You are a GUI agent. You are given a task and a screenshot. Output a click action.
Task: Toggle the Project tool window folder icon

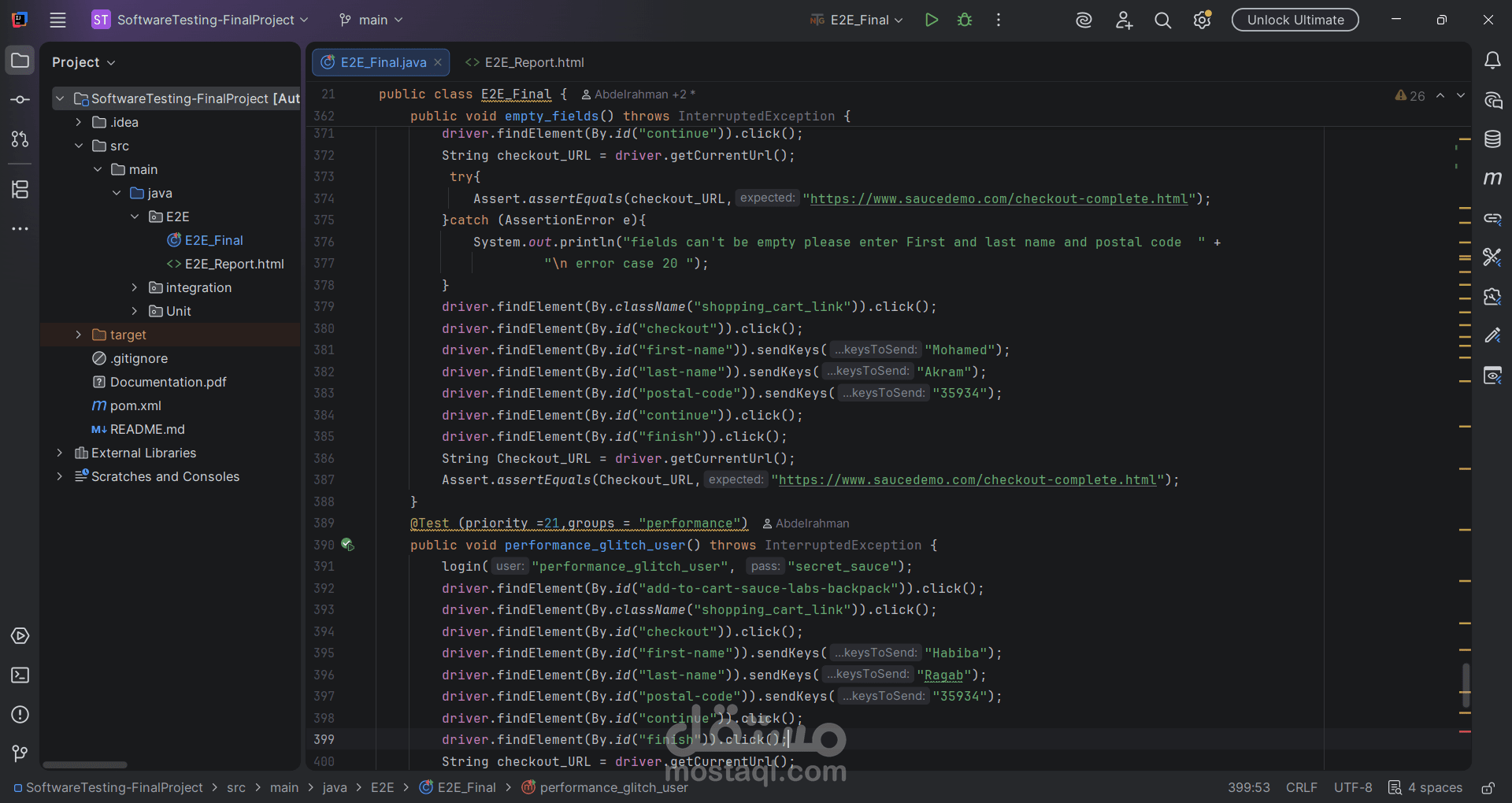pyautogui.click(x=20, y=61)
